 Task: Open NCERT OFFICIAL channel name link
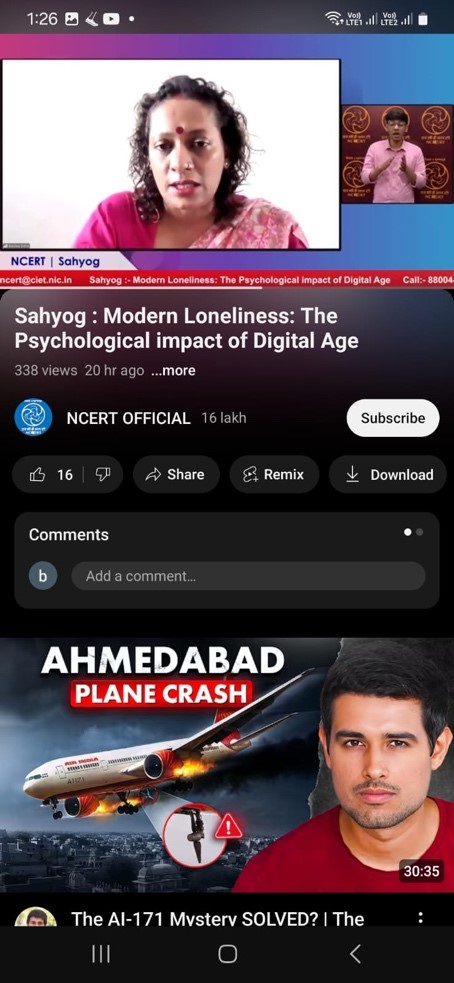(x=129, y=418)
